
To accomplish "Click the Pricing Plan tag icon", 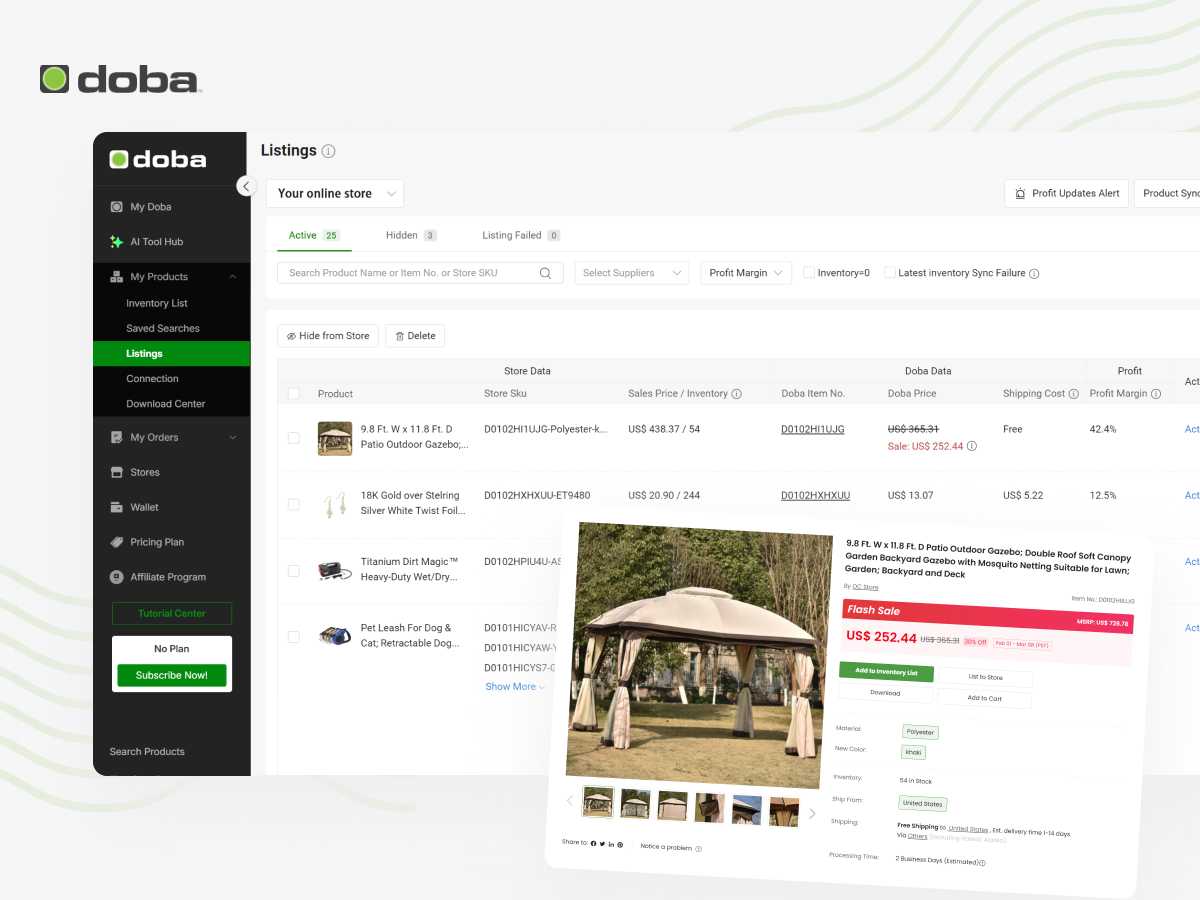I will [x=117, y=542].
